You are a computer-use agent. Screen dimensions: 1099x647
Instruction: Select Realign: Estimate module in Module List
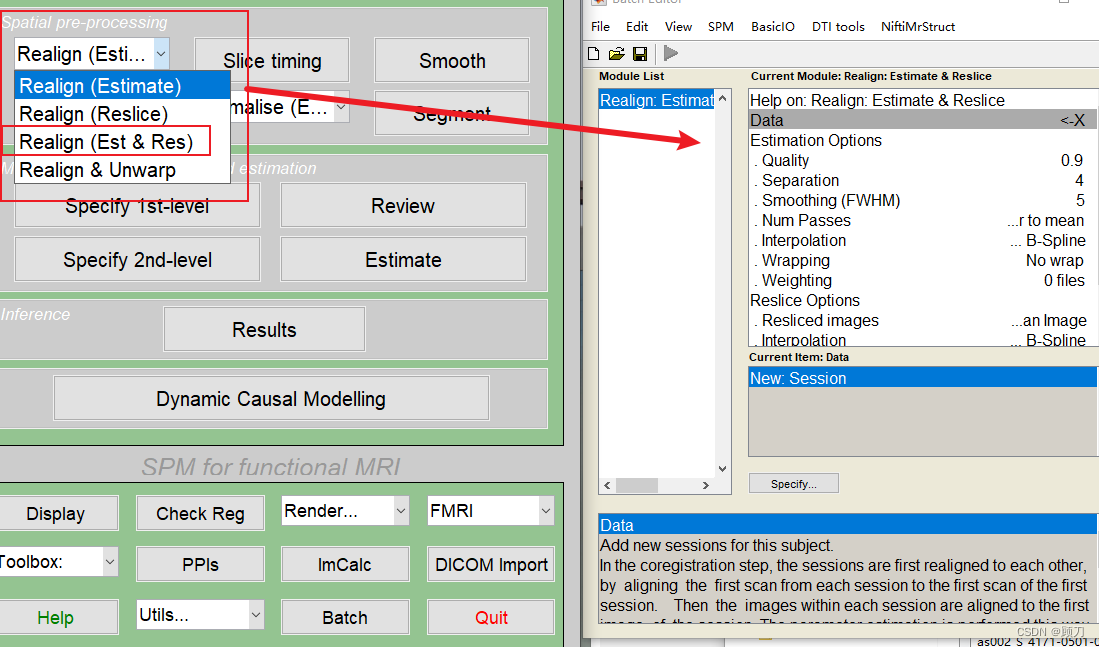pos(657,100)
